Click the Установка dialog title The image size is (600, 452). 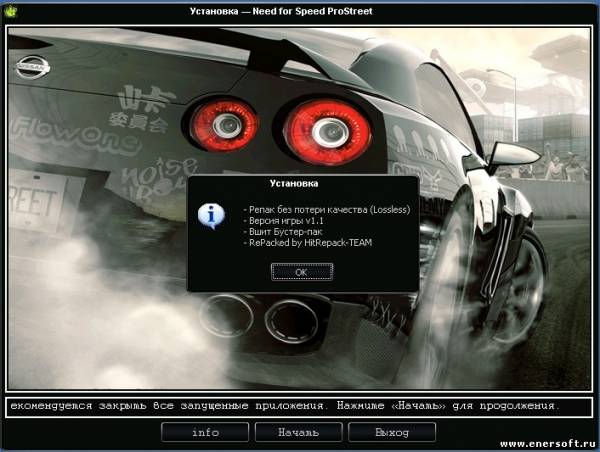293,183
